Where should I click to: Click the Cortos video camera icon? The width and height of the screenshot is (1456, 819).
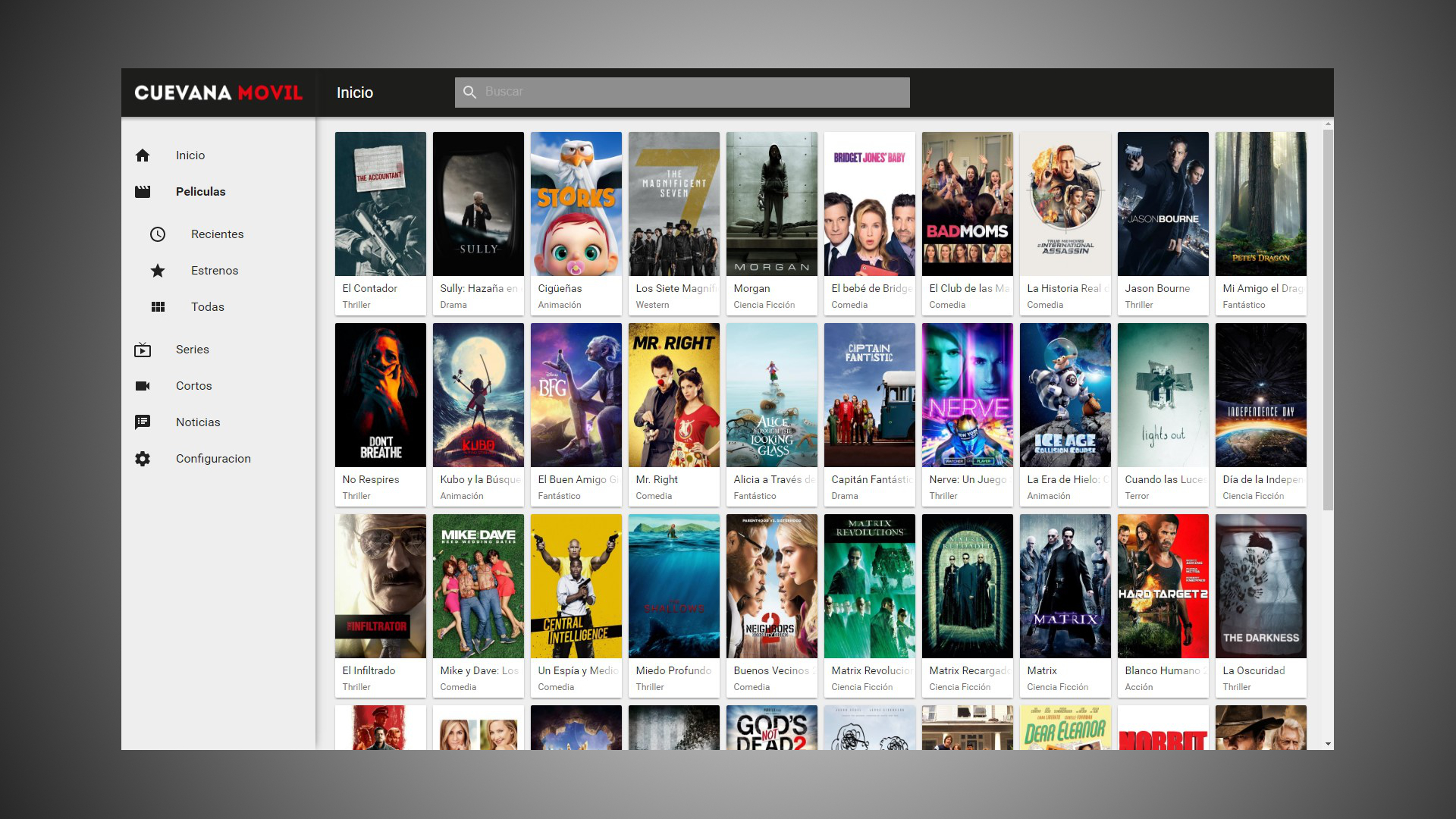point(143,386)
